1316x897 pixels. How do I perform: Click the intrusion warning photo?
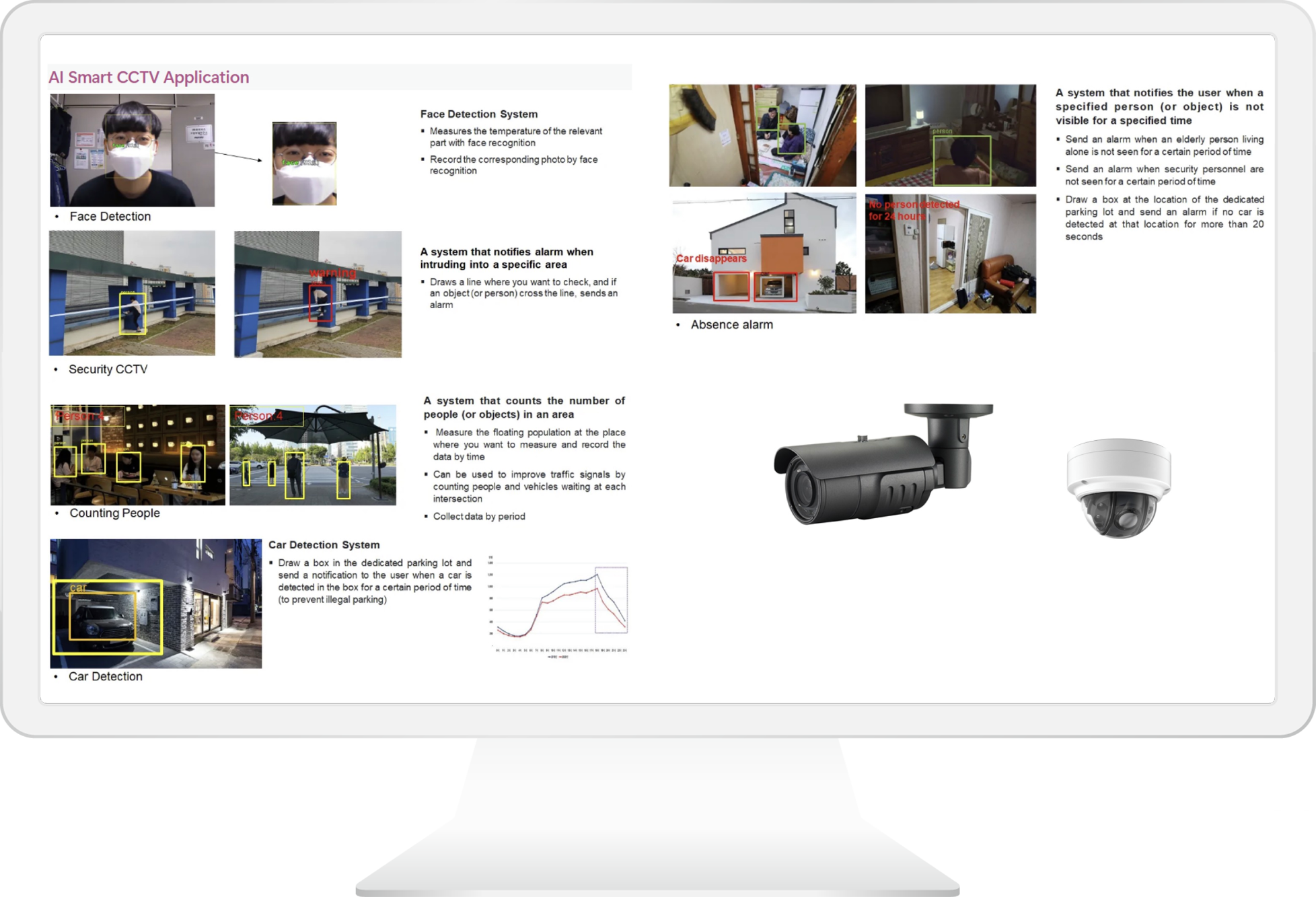[318, 294]
